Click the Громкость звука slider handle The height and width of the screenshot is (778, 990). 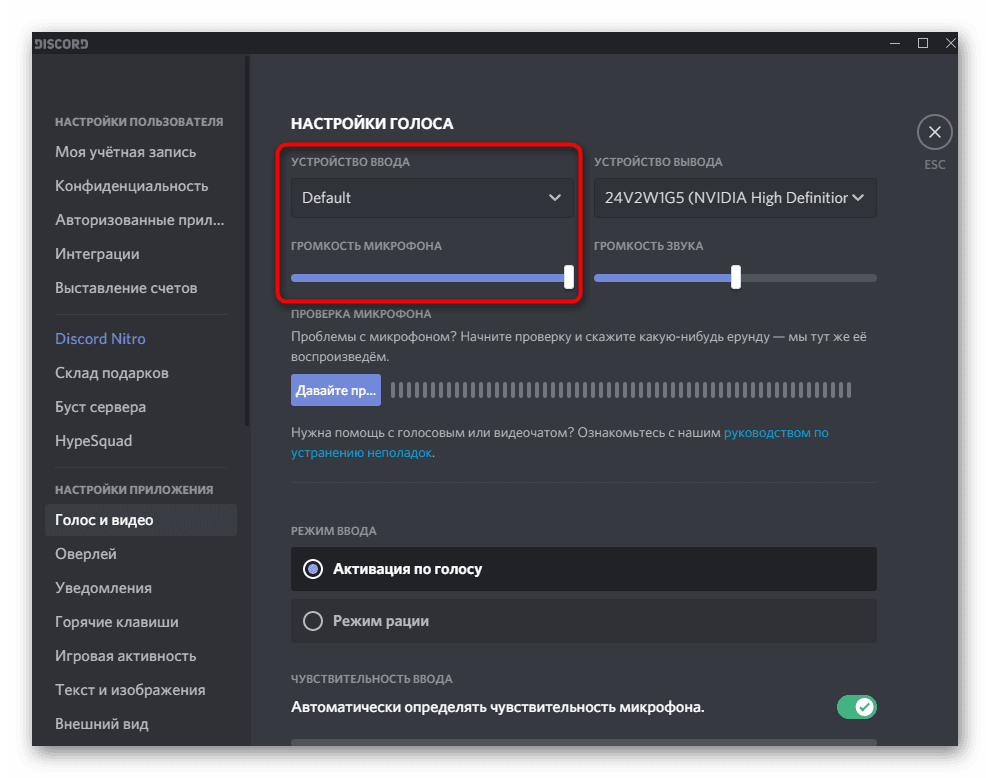[x=736, y=277]
